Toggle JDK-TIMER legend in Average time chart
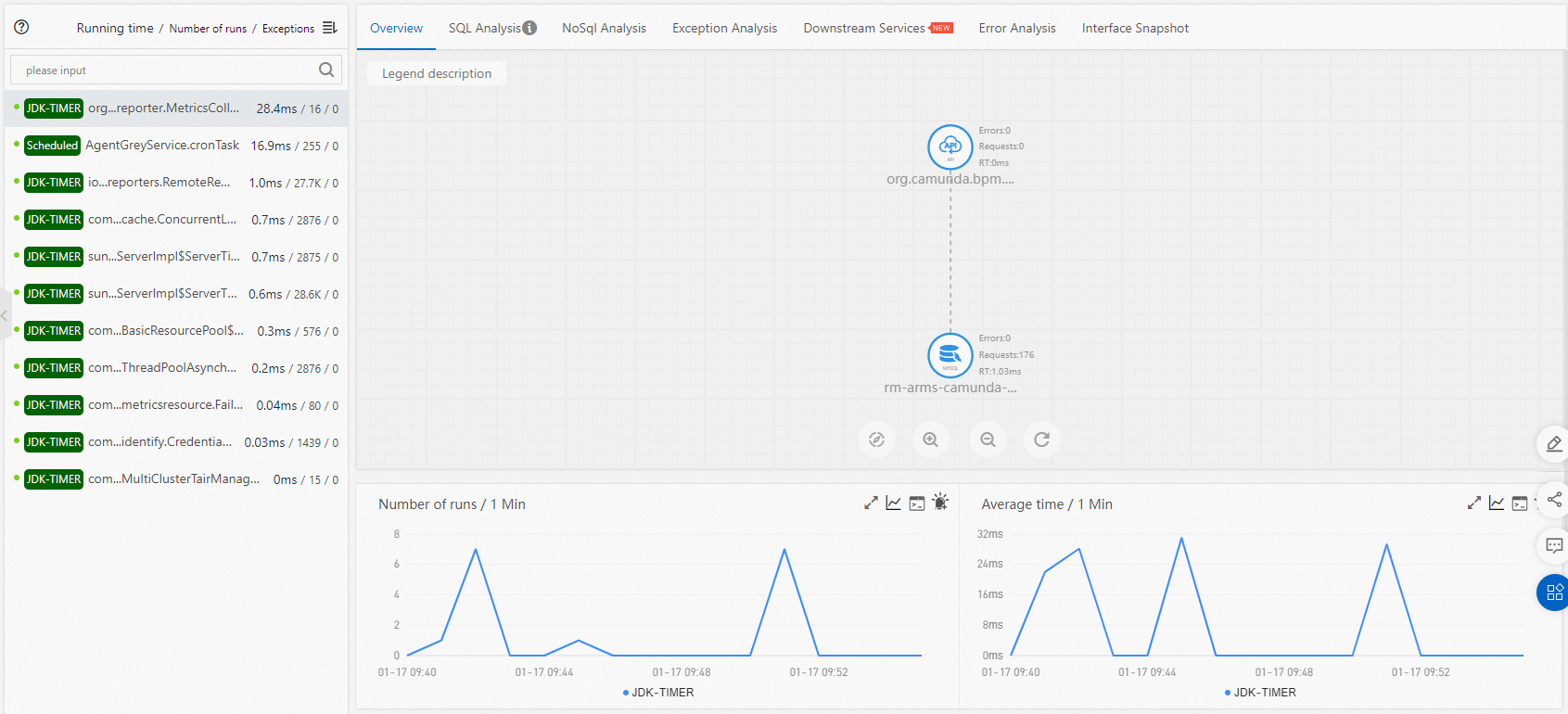Viewport: 1568px width, 714px height. [1261, 693]
